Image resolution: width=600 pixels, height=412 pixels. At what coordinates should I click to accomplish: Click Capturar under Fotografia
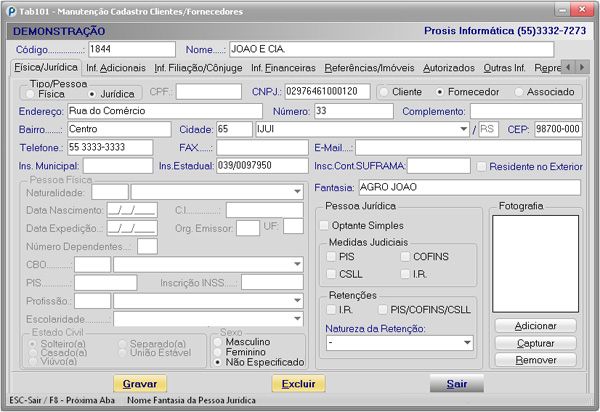coord(535,343)
